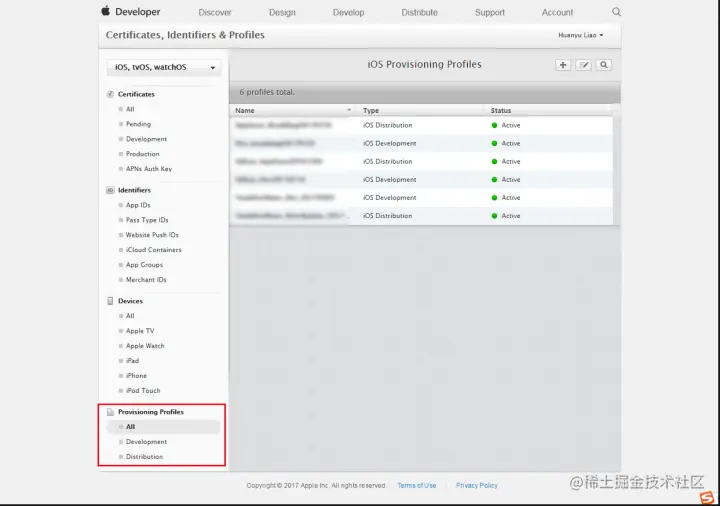Select iPod Touch devices
This screenshot has height=506, width=720.
[143, 391]
